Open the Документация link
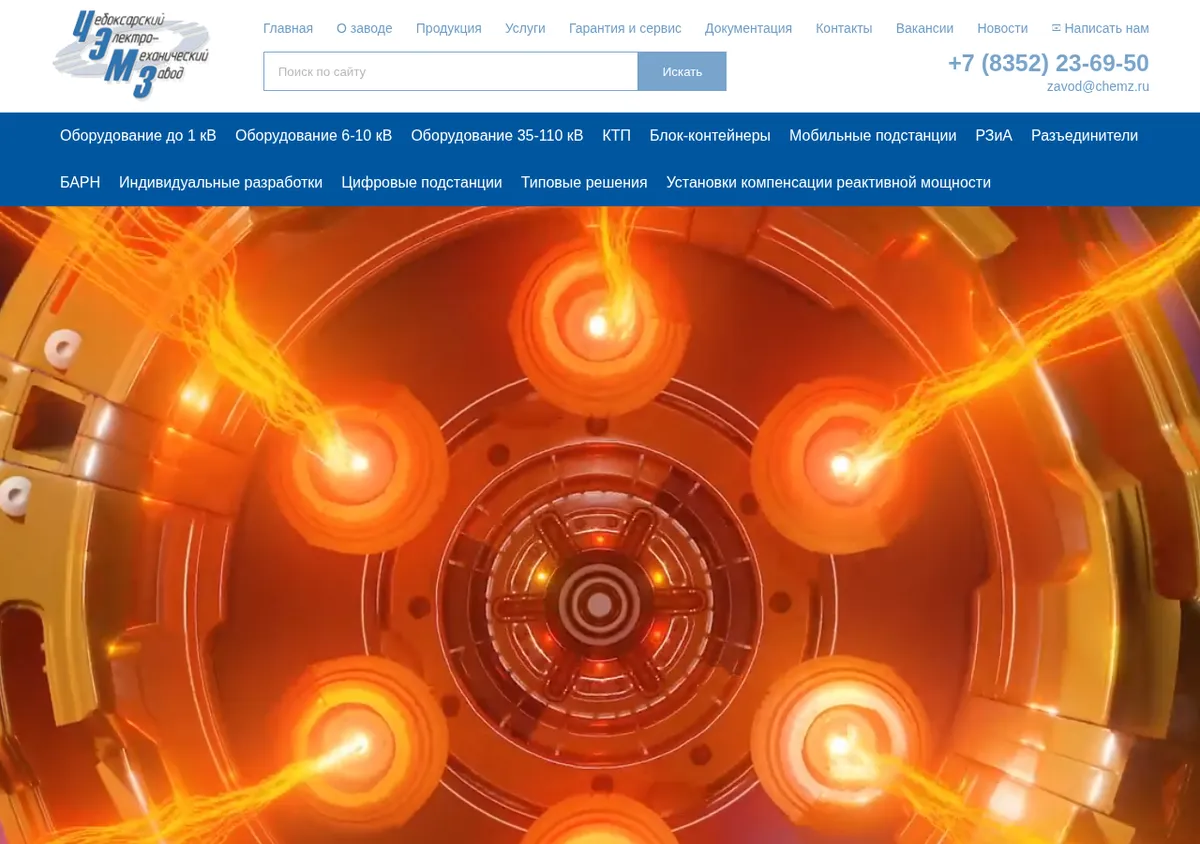The image size is (1200, 844). point(748,28)
